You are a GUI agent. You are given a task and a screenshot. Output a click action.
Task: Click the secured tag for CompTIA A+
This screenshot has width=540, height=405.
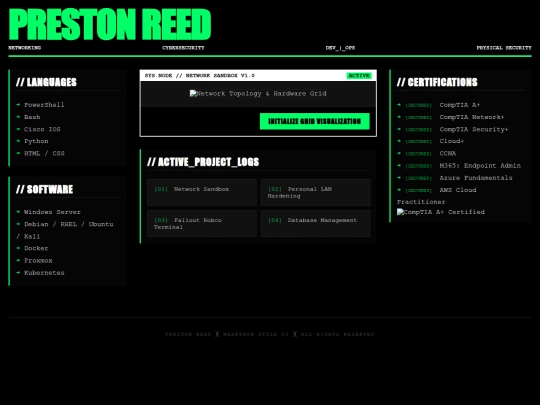418,105
